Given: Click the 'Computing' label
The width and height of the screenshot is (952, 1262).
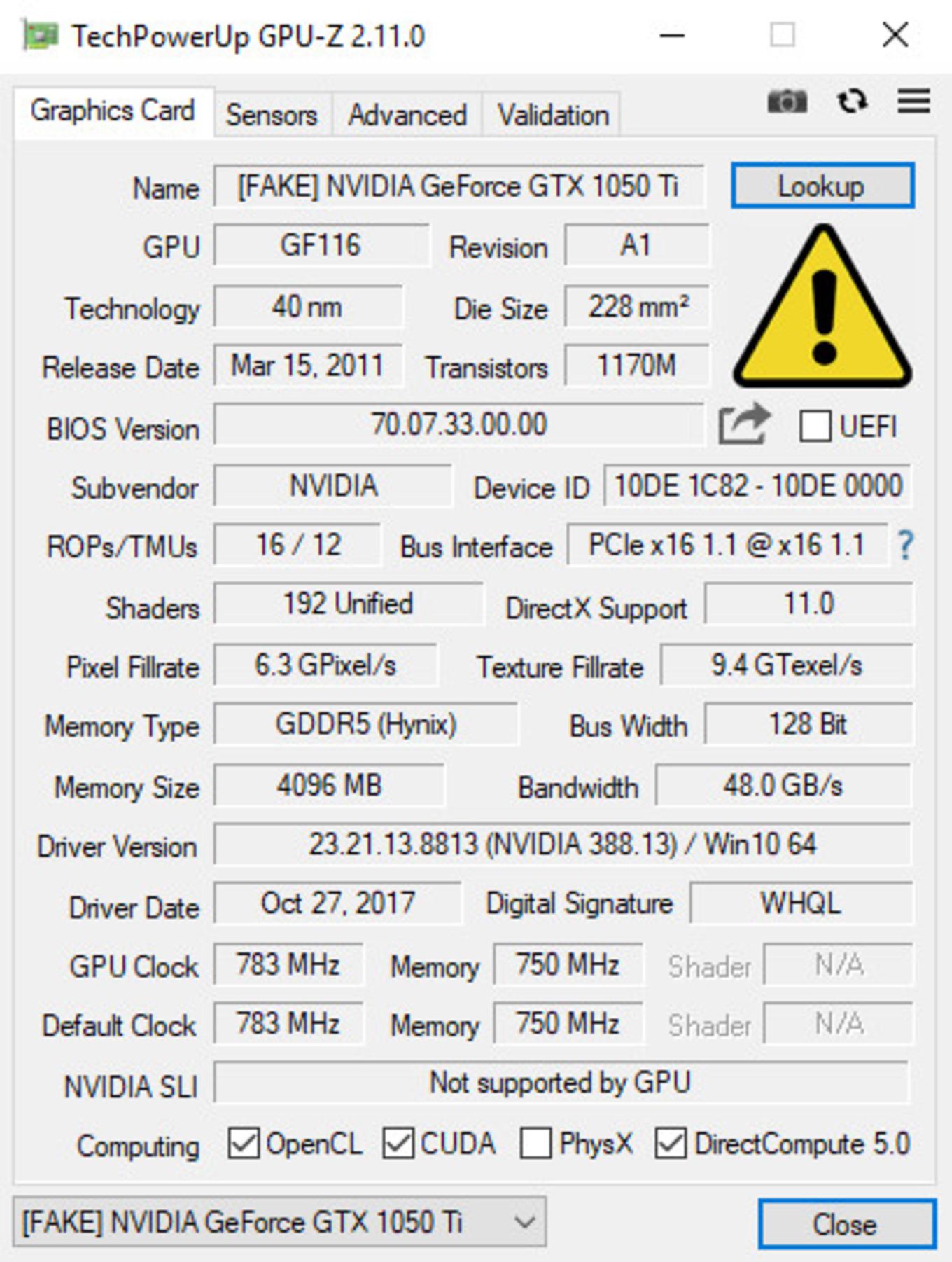Looking at the screenshot, I should [x=138, y=1146].
